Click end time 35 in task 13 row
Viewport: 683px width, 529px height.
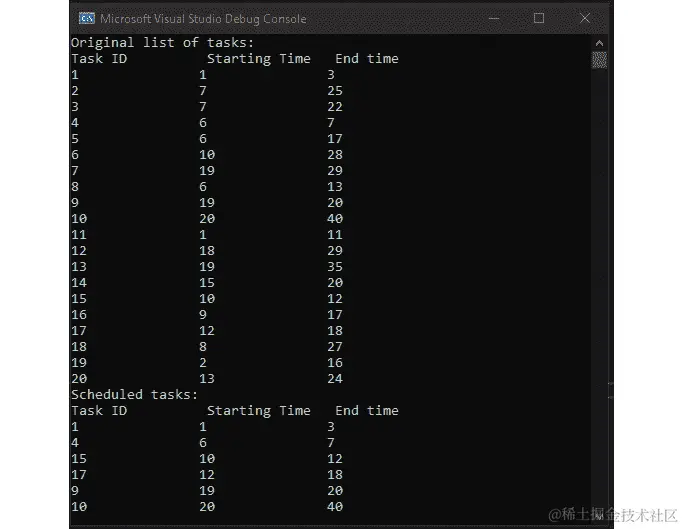335,267
